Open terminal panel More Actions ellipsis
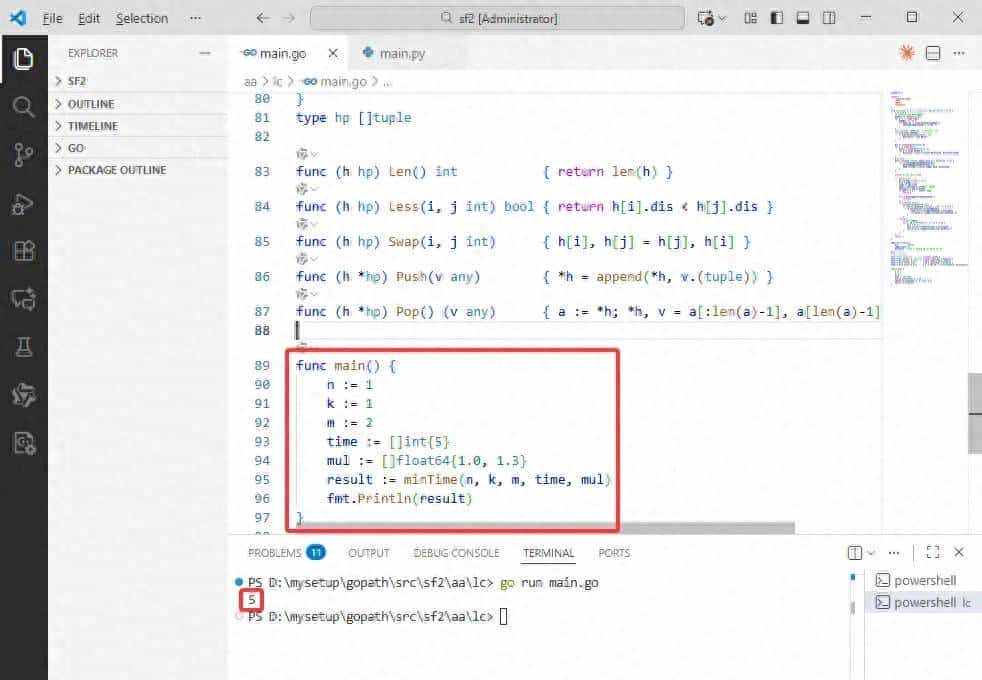Image resolution: width=982 pixels, height=680 pixels. coord(894,553)
